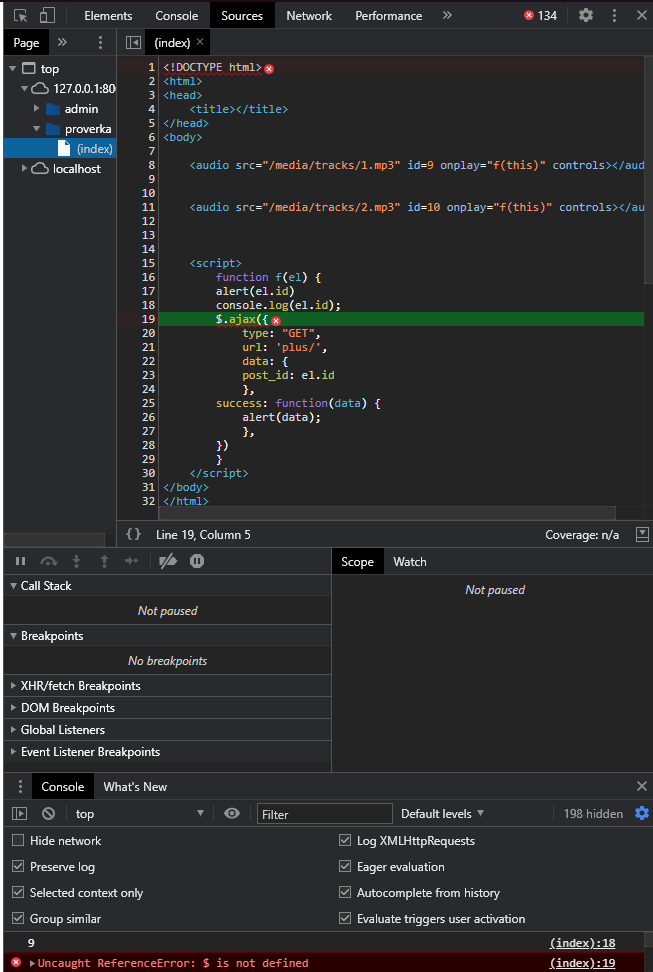Collapse the top frame tree node

(x=13, y=69)
